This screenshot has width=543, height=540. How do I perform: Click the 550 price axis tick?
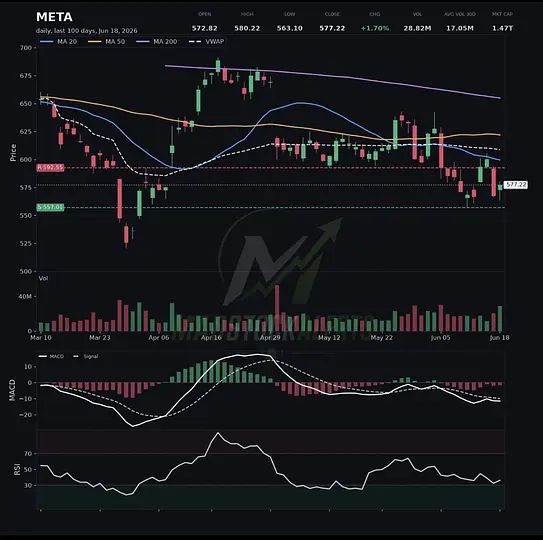[x=26, y=215]
